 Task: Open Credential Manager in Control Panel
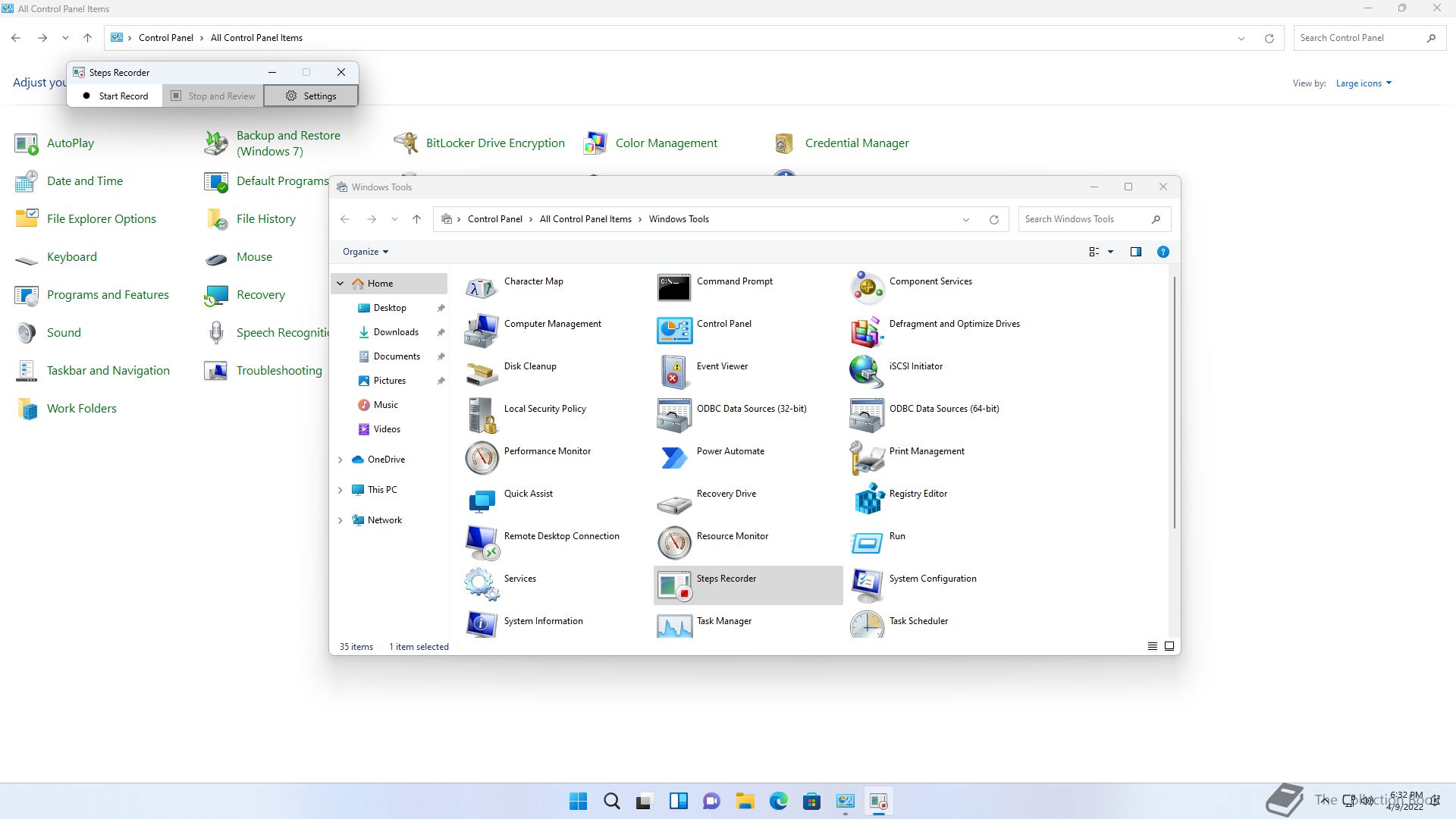pyautogui.click(x=857, y=143)
